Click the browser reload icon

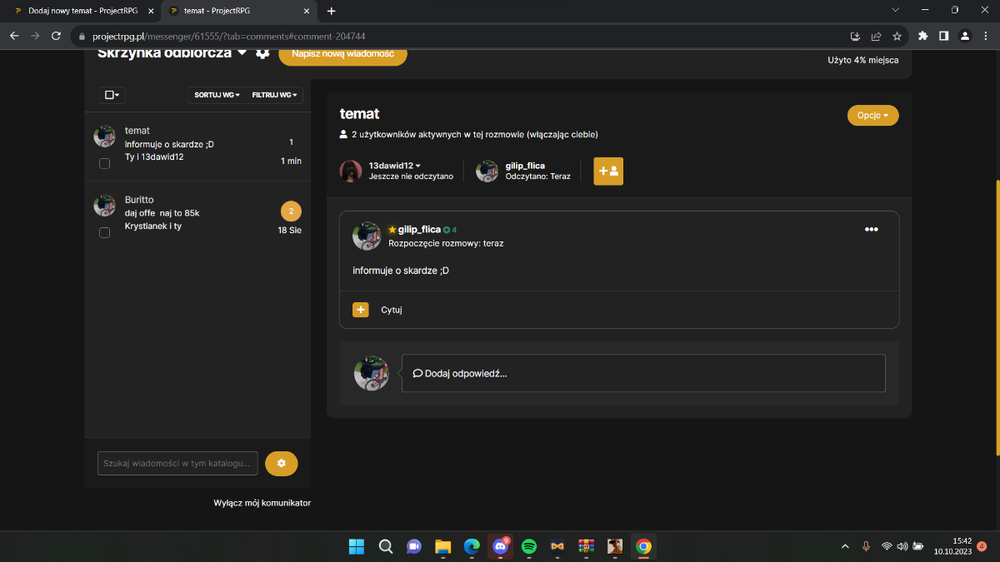(56, 36)
